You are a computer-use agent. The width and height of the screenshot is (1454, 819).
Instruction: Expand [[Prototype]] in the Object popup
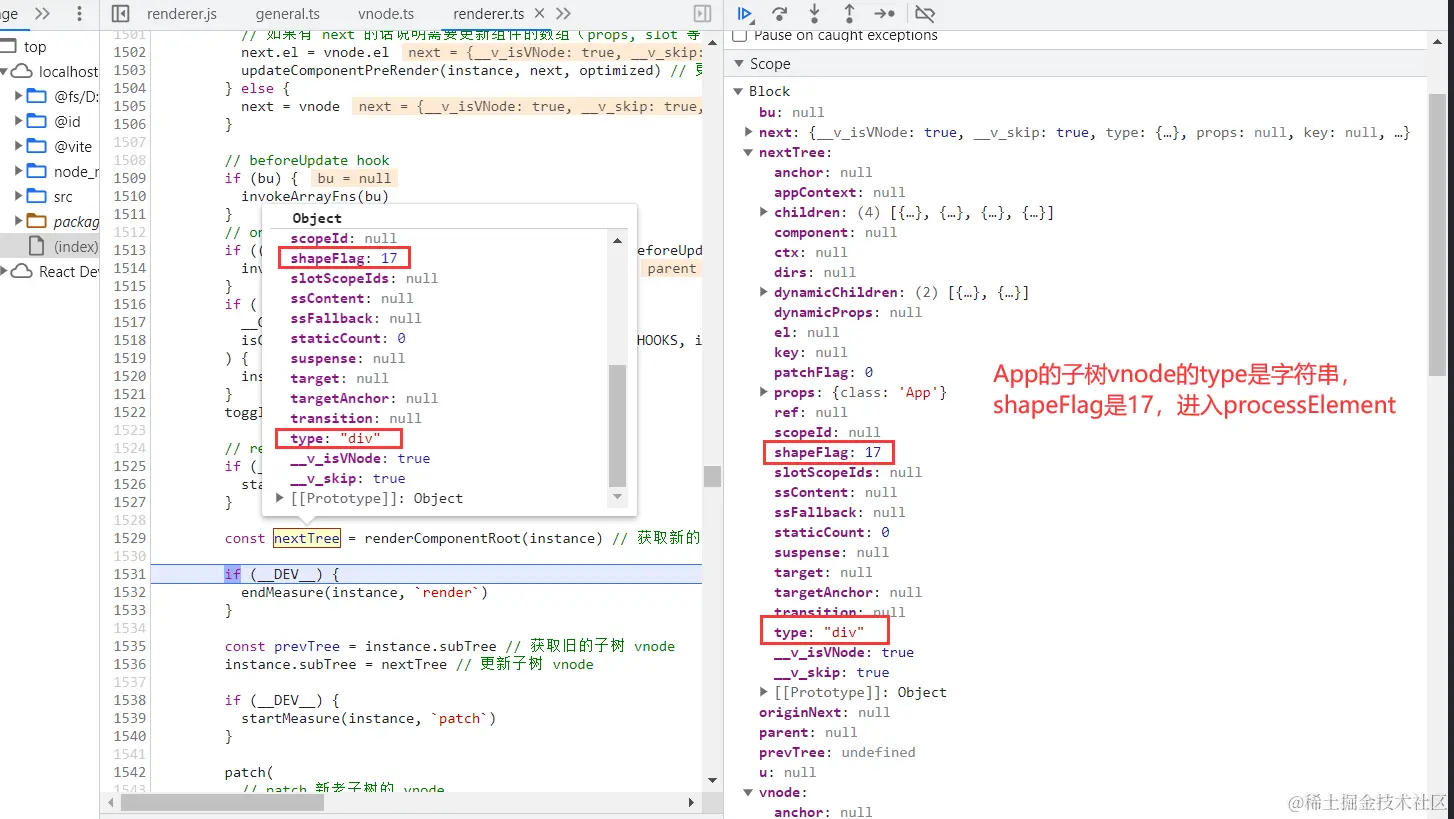pos(281,498)
